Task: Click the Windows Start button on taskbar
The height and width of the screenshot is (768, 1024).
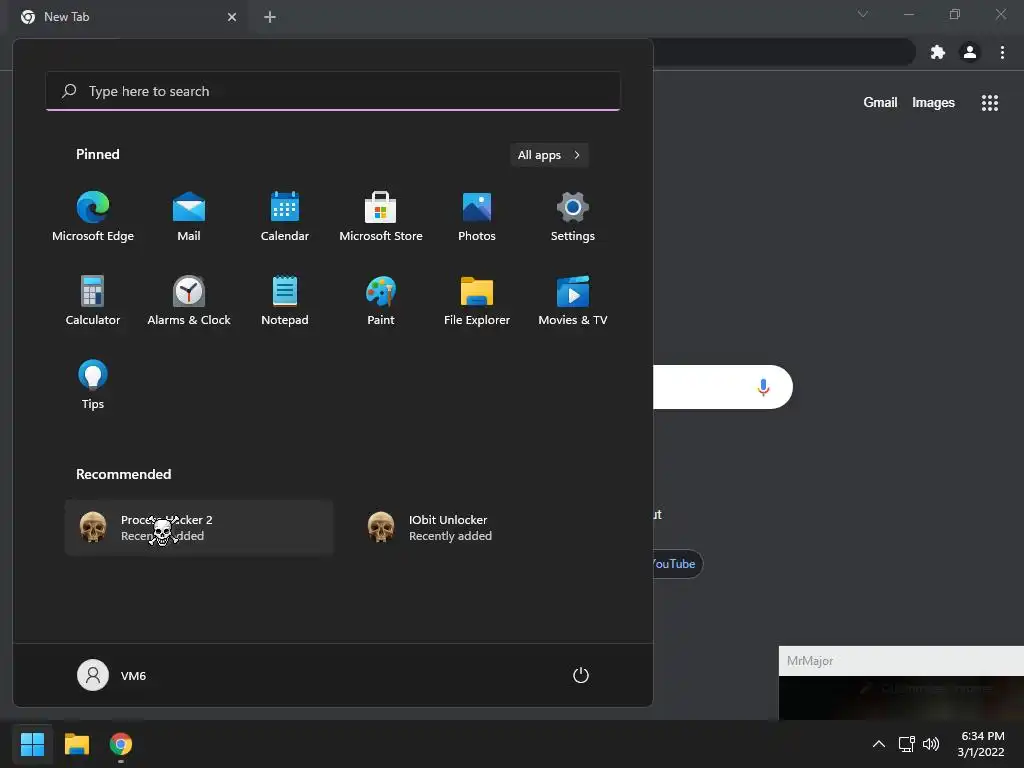Action: pos(32,744)
